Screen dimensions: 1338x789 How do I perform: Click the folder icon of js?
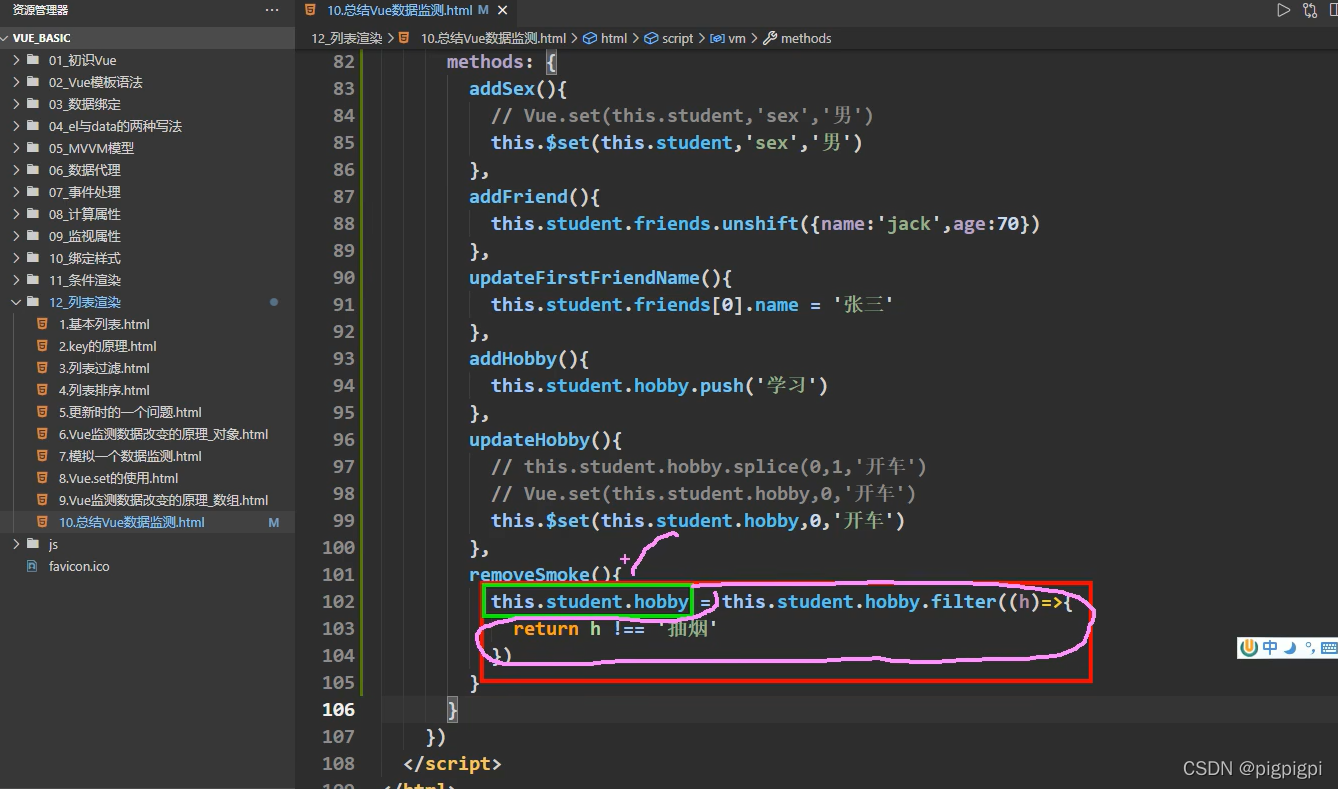tap(34, 544)
